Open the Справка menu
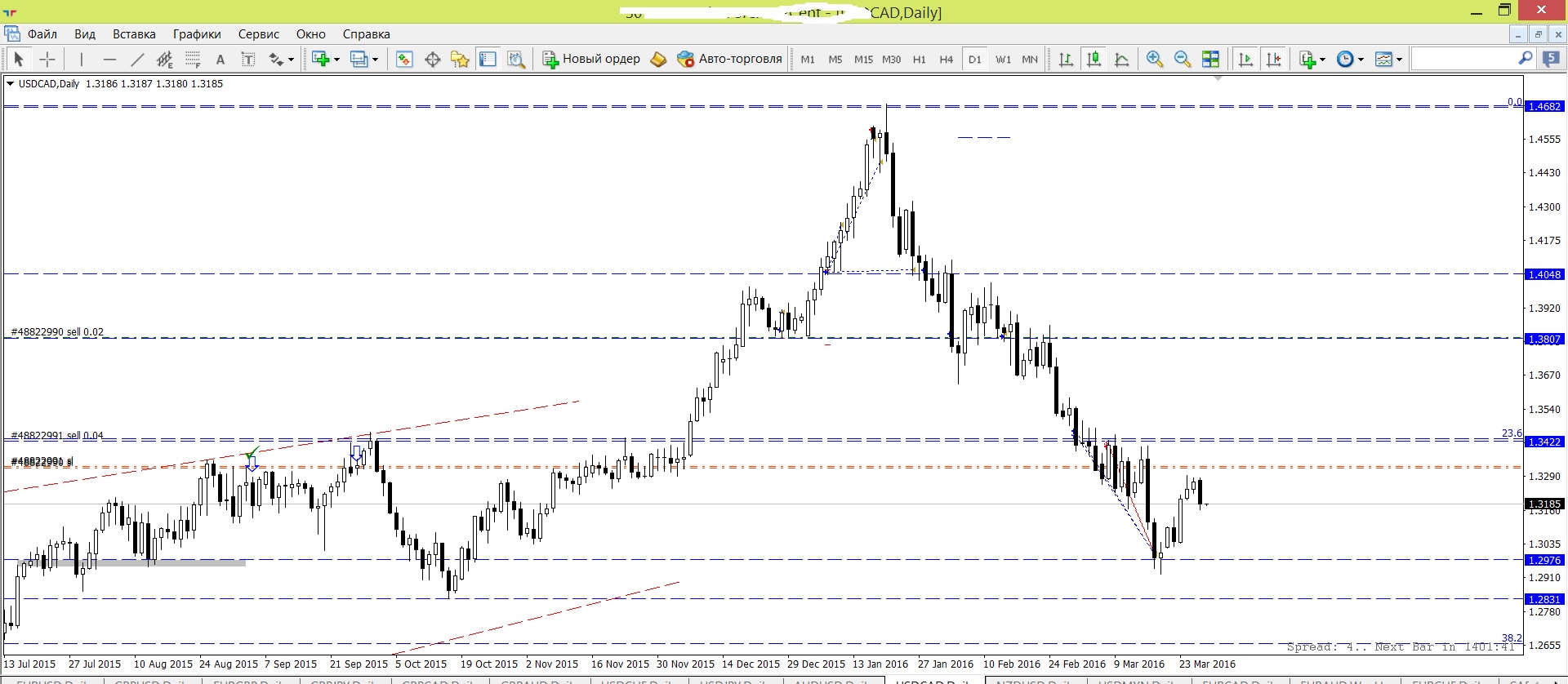 (367, 34)
